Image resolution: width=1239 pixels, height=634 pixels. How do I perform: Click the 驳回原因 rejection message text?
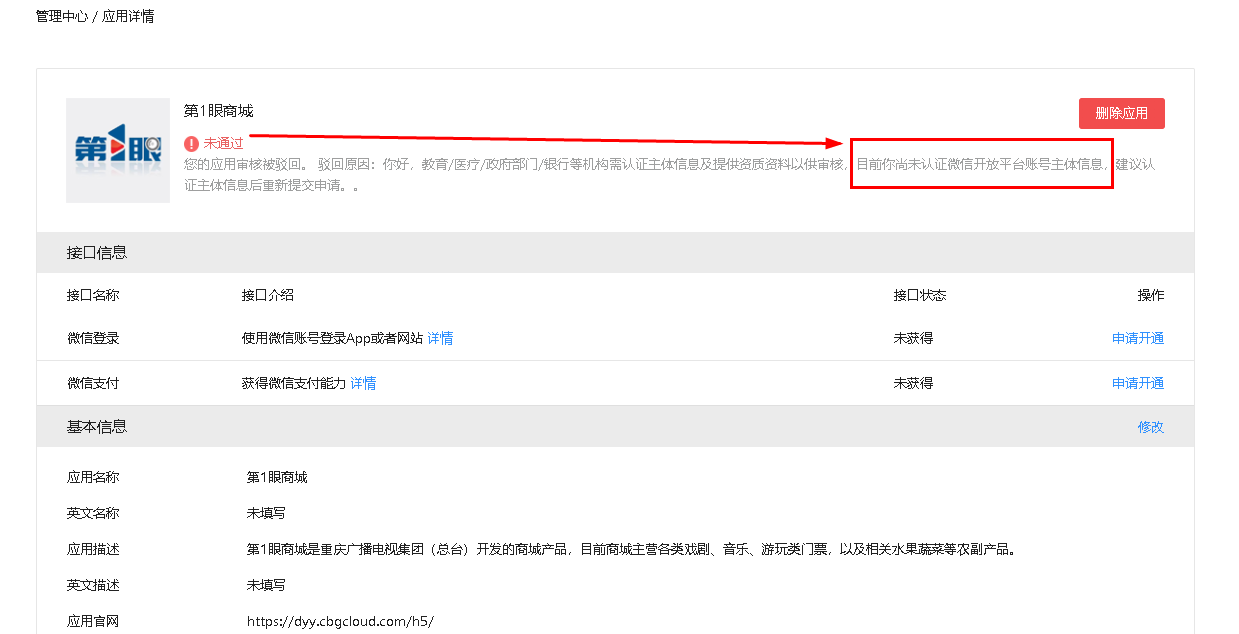[x=669, y=174]
